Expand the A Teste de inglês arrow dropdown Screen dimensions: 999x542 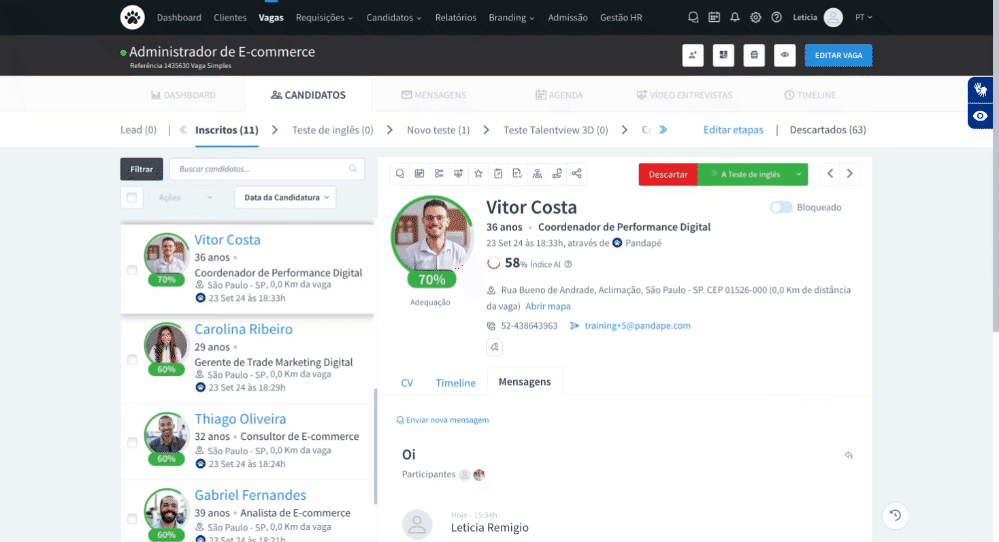(x=798, y=175)
